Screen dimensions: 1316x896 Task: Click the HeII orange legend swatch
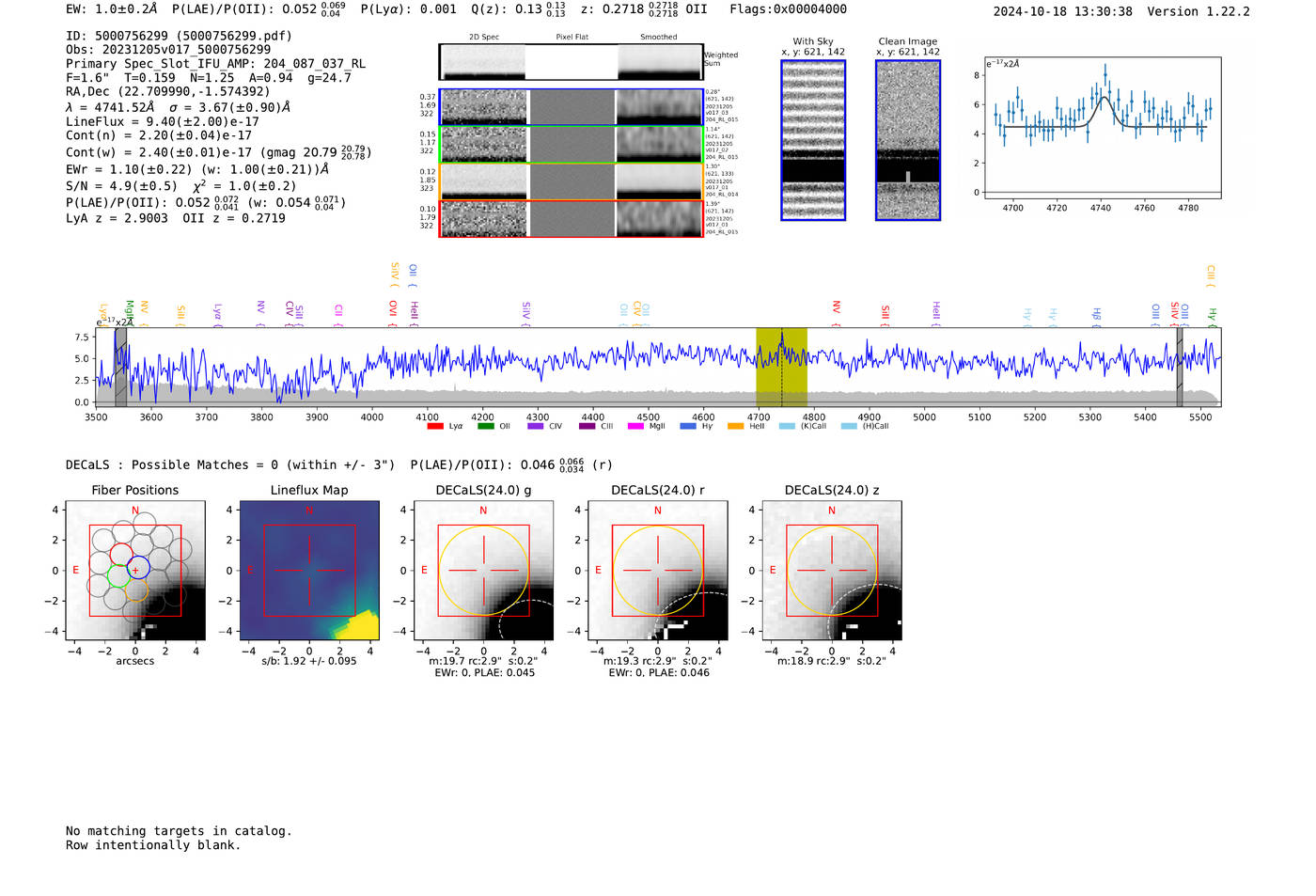(x=736, y=426)
